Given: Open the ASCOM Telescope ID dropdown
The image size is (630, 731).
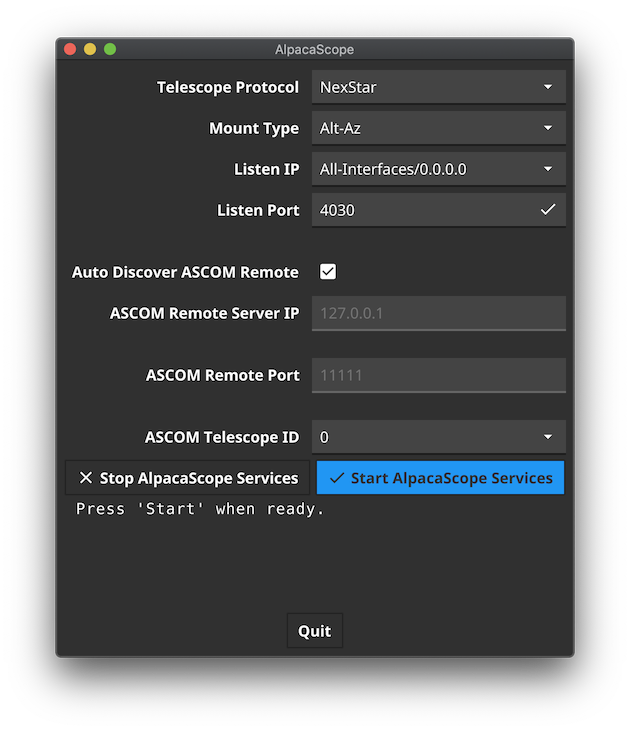Looking at the screenshot, I should click(438, 437).
